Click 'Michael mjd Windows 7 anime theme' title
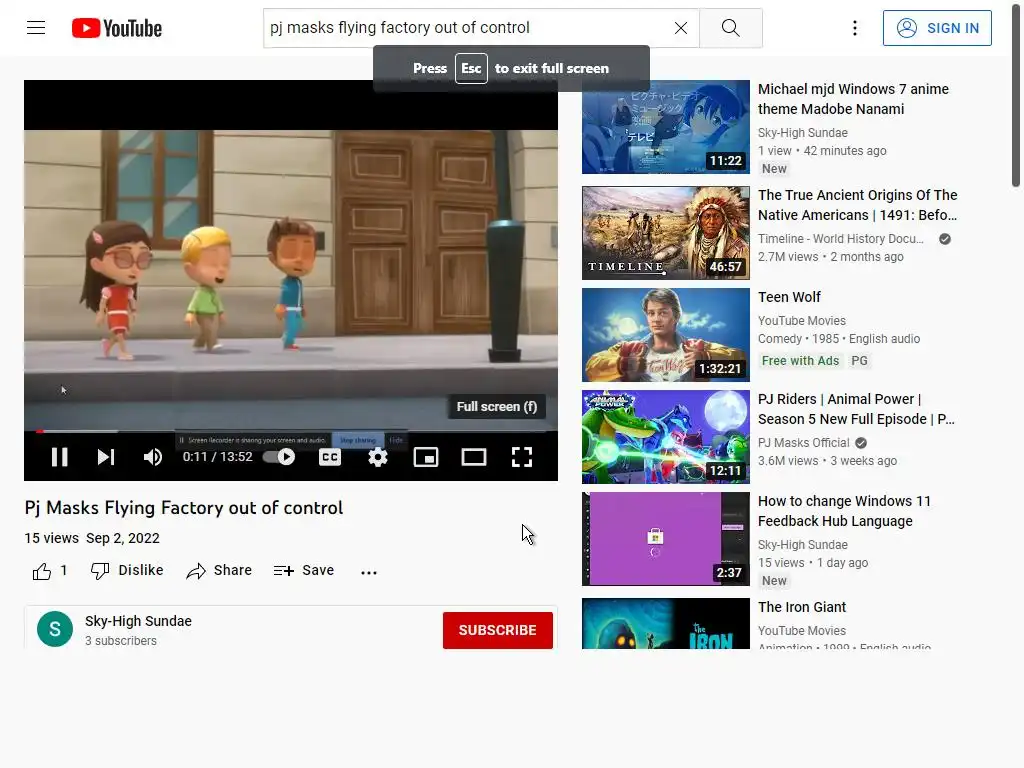Image resolution: width=1024 pixels, height=768 pixels. (x=853, y=99)
